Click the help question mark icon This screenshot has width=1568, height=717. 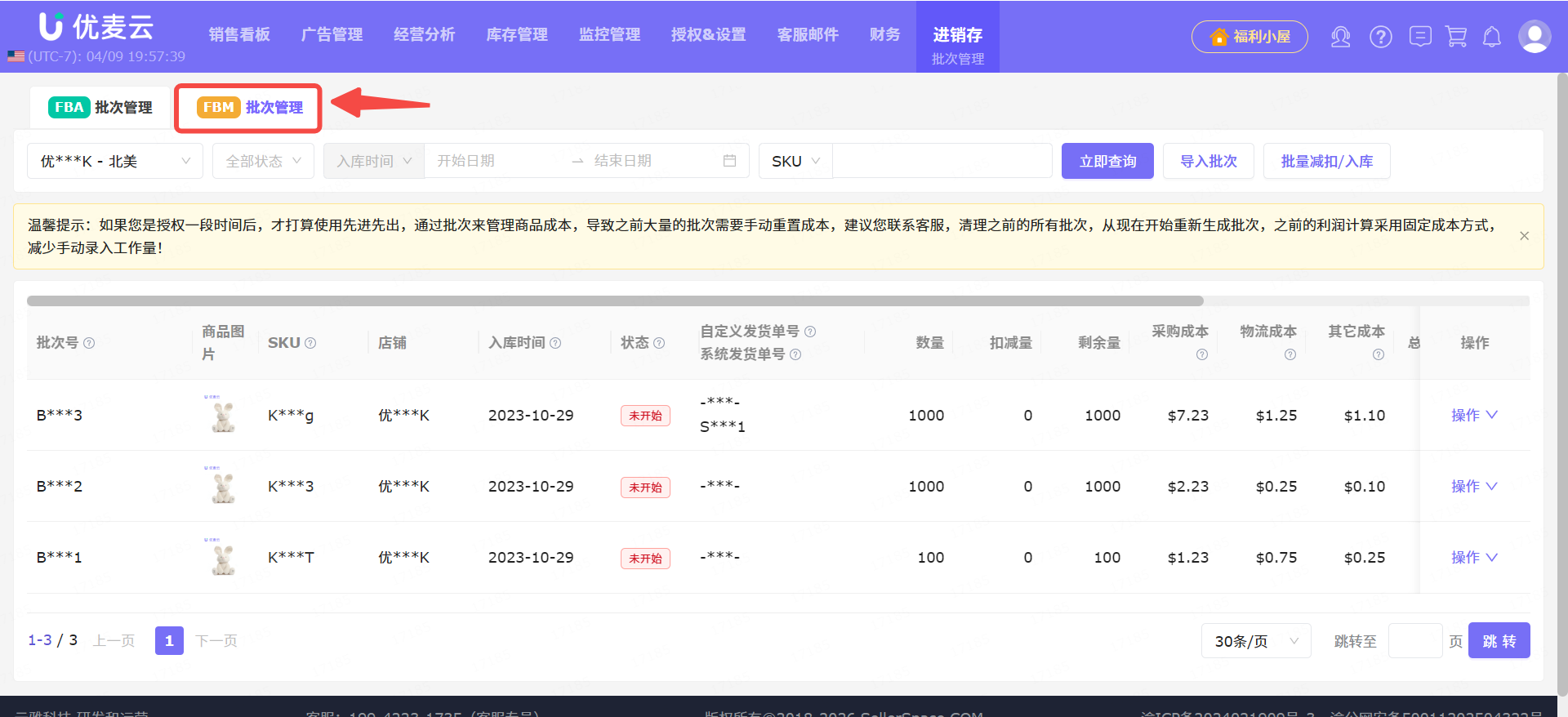click(1380, 37)
